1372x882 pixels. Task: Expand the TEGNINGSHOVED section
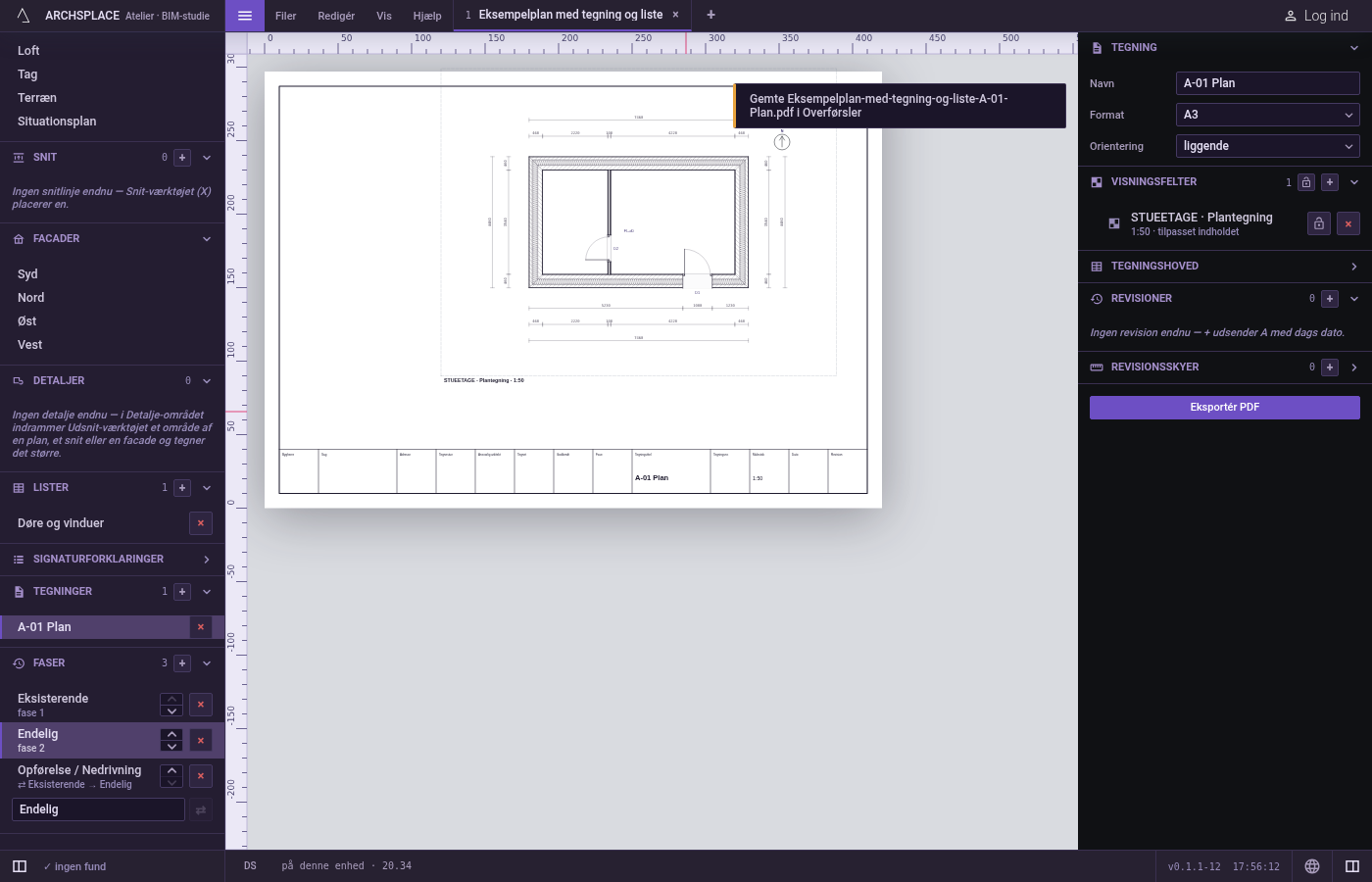point(1354,267)
